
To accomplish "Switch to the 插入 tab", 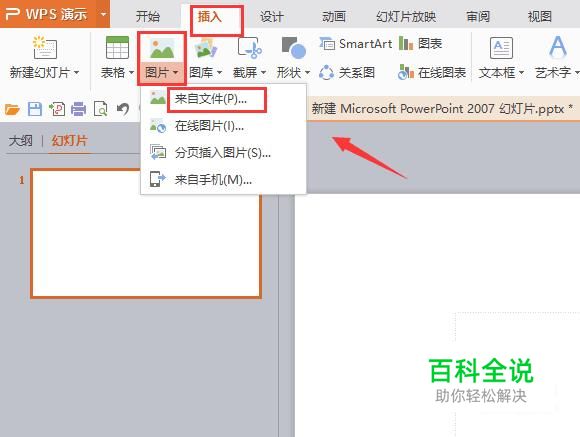I will [210, 16].
